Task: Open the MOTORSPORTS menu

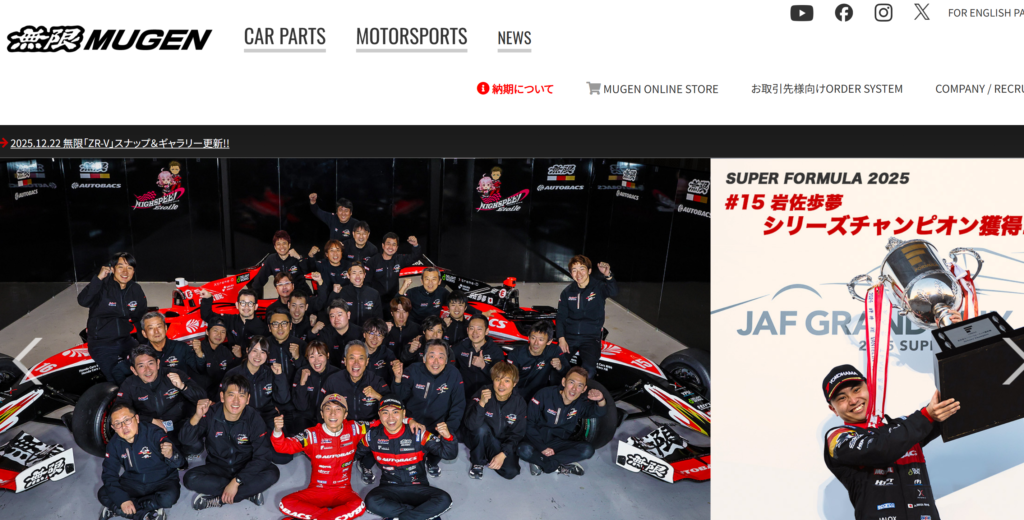Action: coord(411,37)
